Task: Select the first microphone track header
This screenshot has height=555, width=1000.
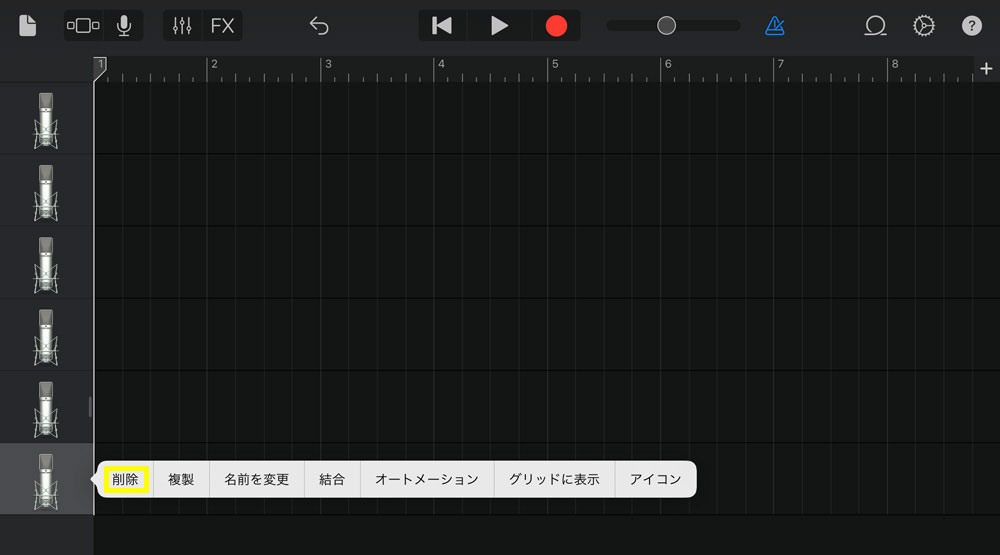Action: pos(46,119)
